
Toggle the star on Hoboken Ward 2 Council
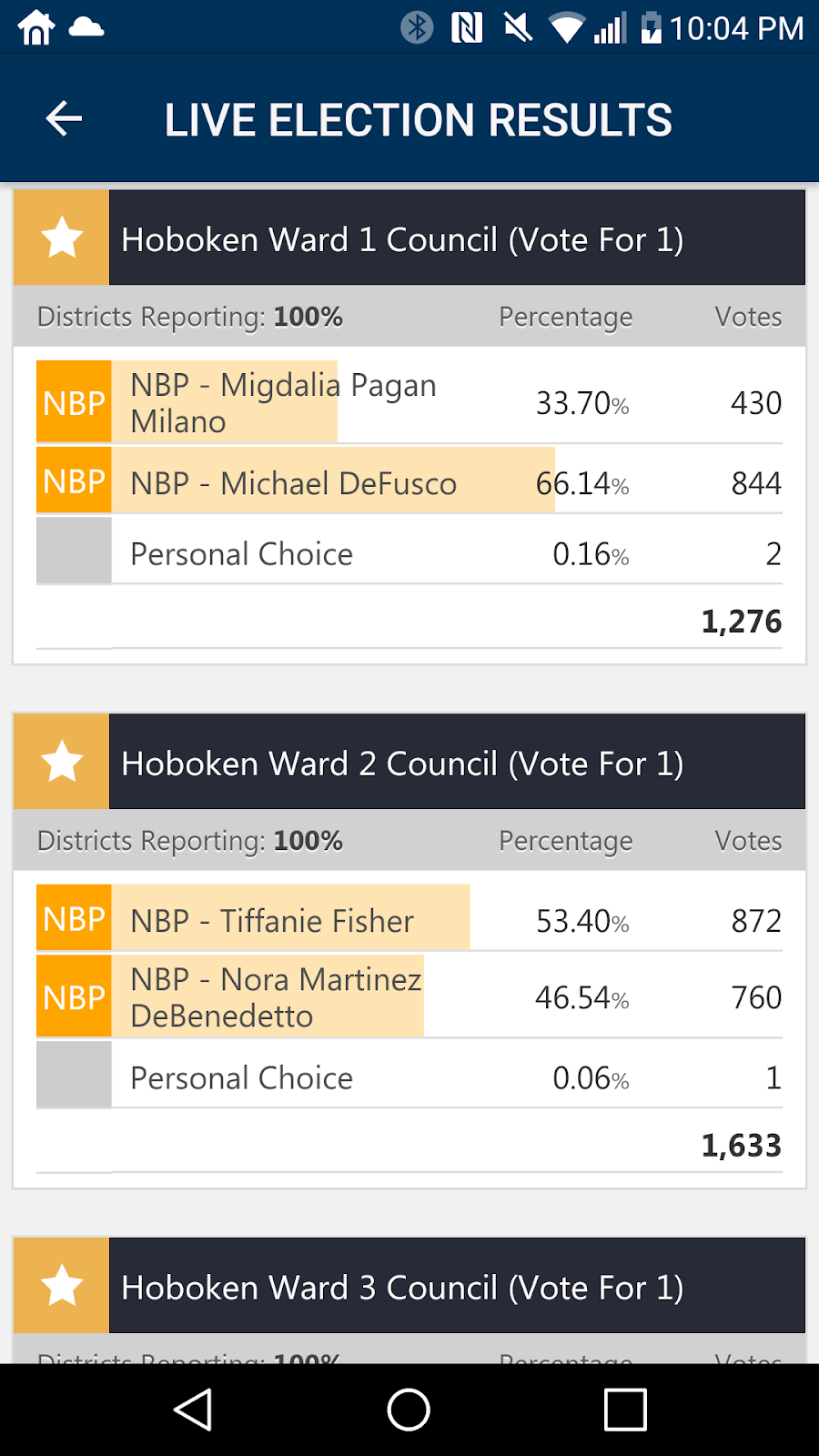60,762
